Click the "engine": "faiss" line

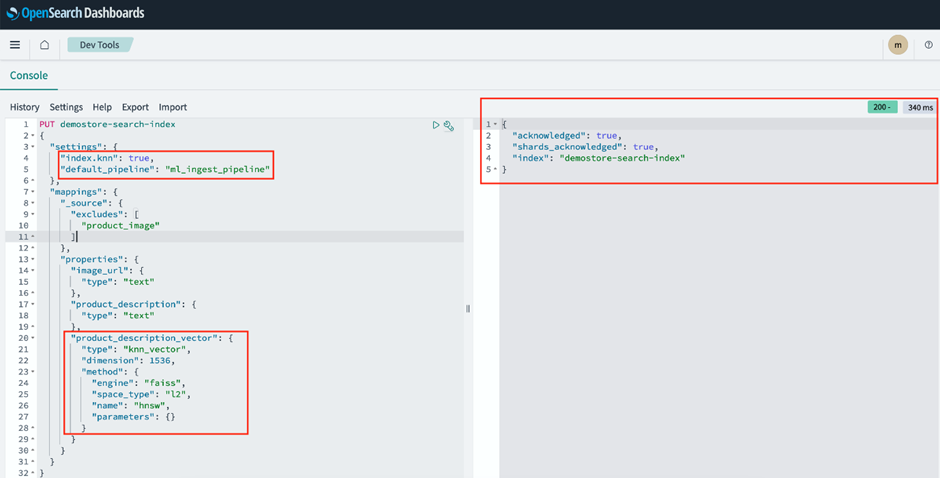pyautogui.click(x=138, y=383)
